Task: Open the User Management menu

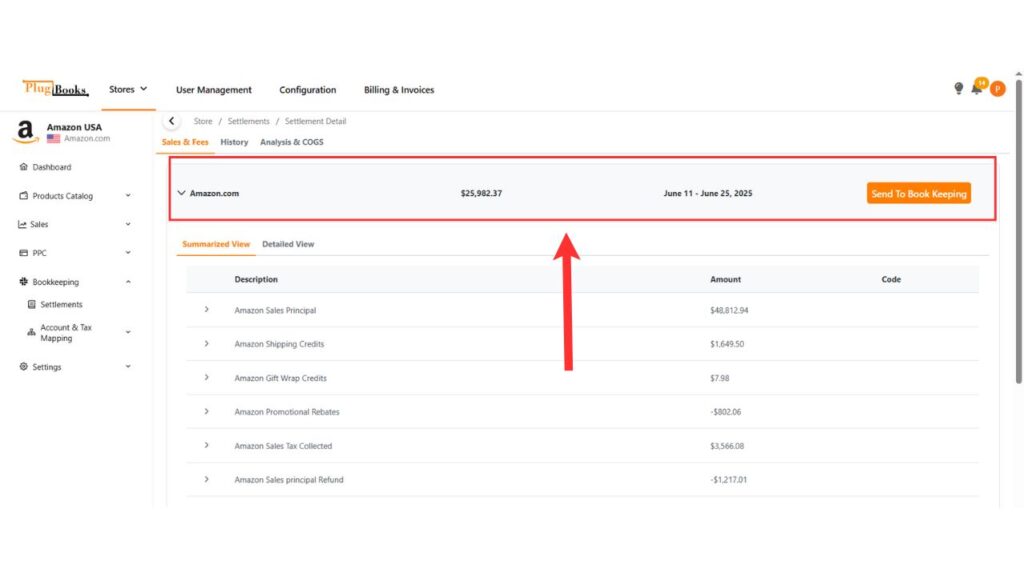Action: pos(214,90)
